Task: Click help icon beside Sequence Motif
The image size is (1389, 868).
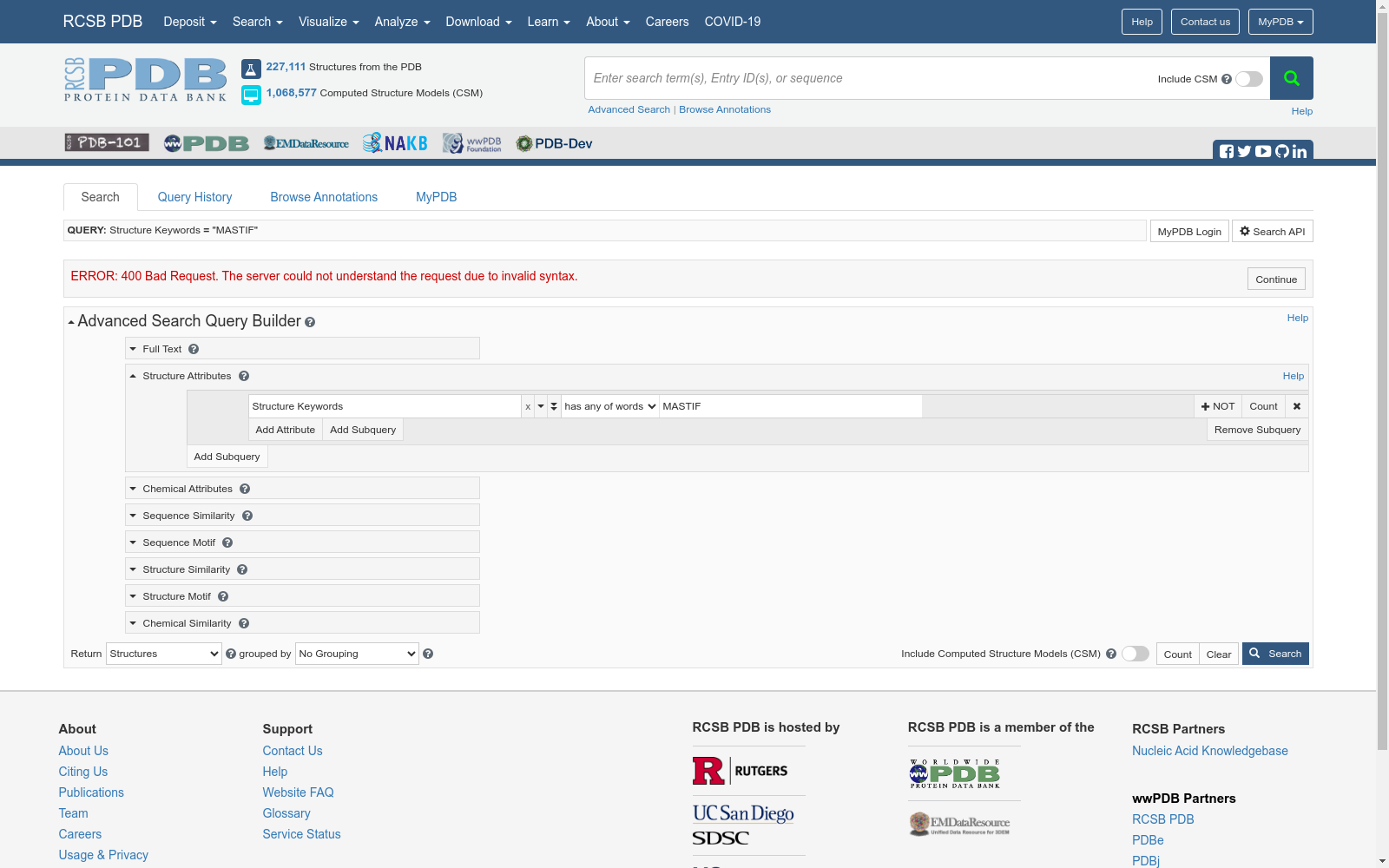Action: click(227, 542)
